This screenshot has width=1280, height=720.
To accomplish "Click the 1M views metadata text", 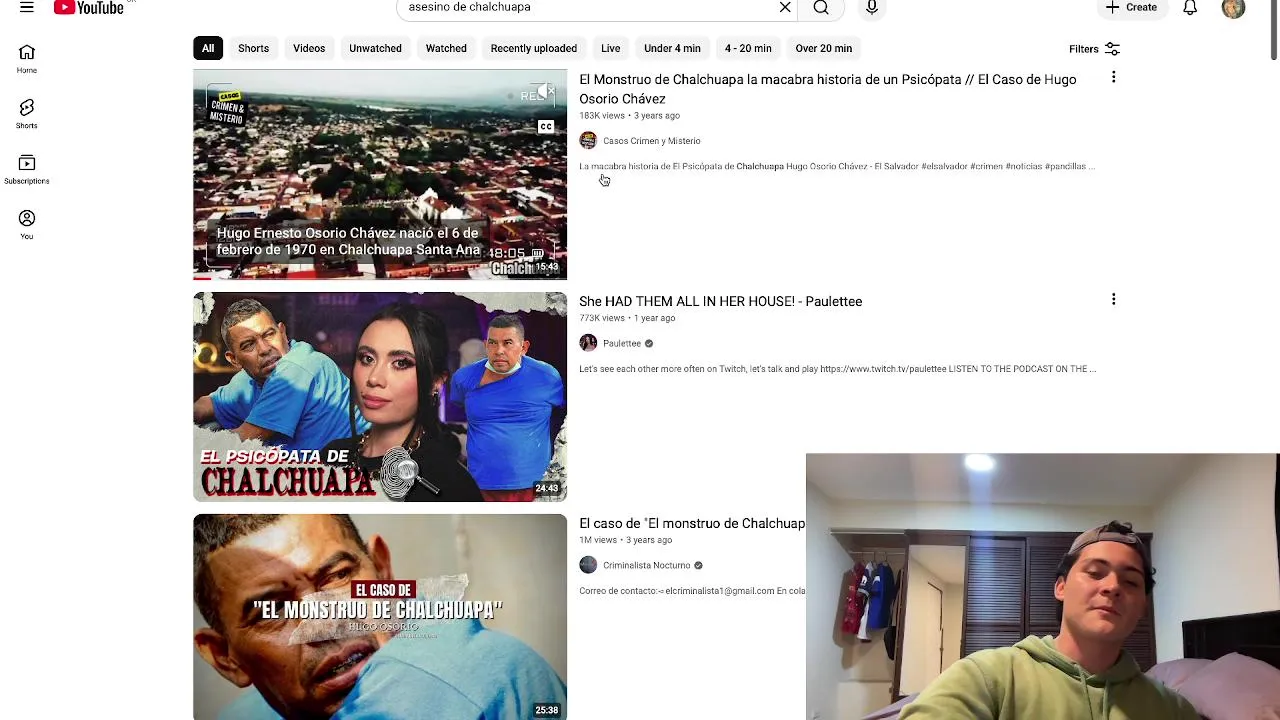I will click(598, 540).
